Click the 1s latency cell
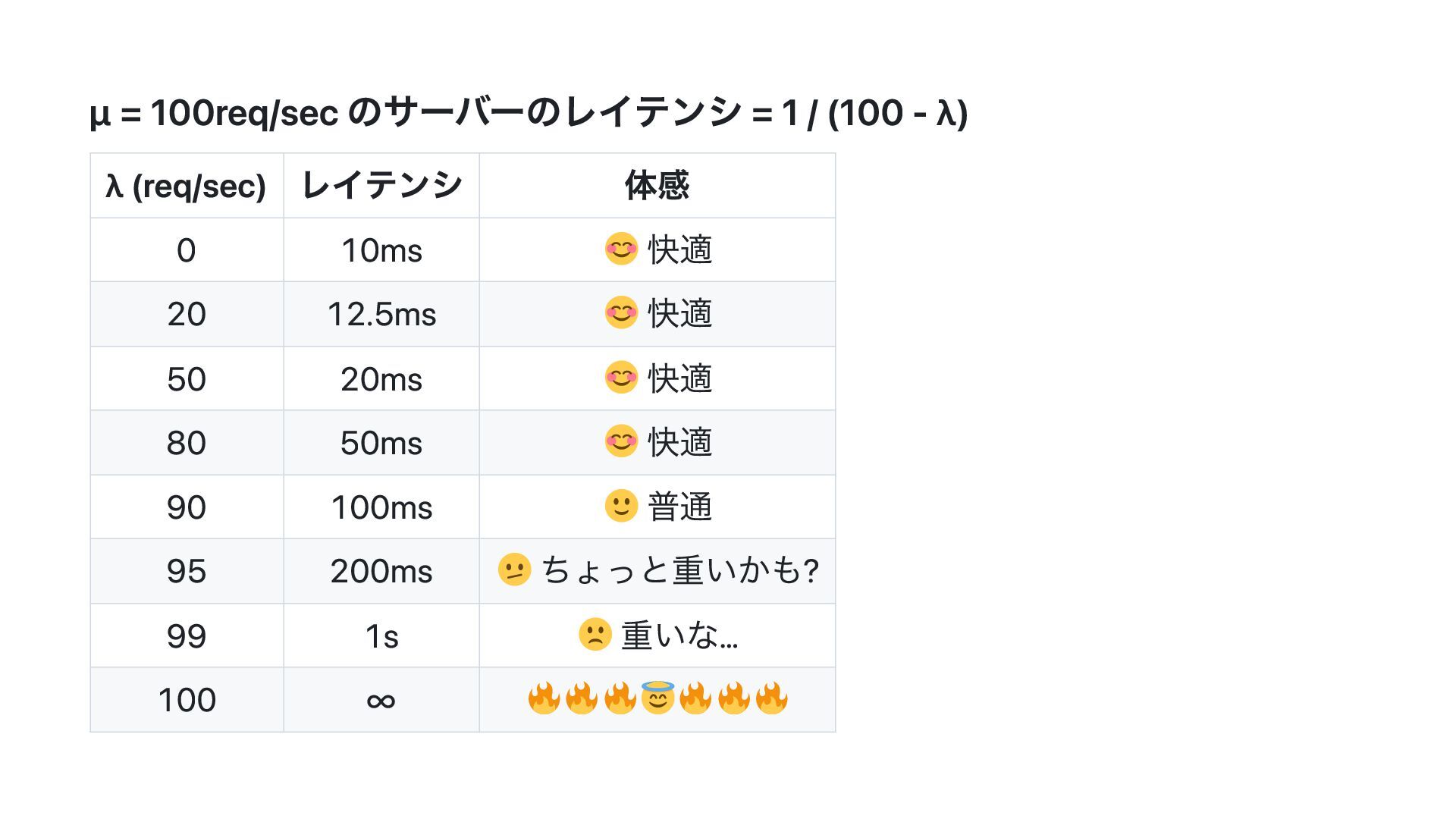This screenshot has height=819, width=1456. (x=381, y=635)
